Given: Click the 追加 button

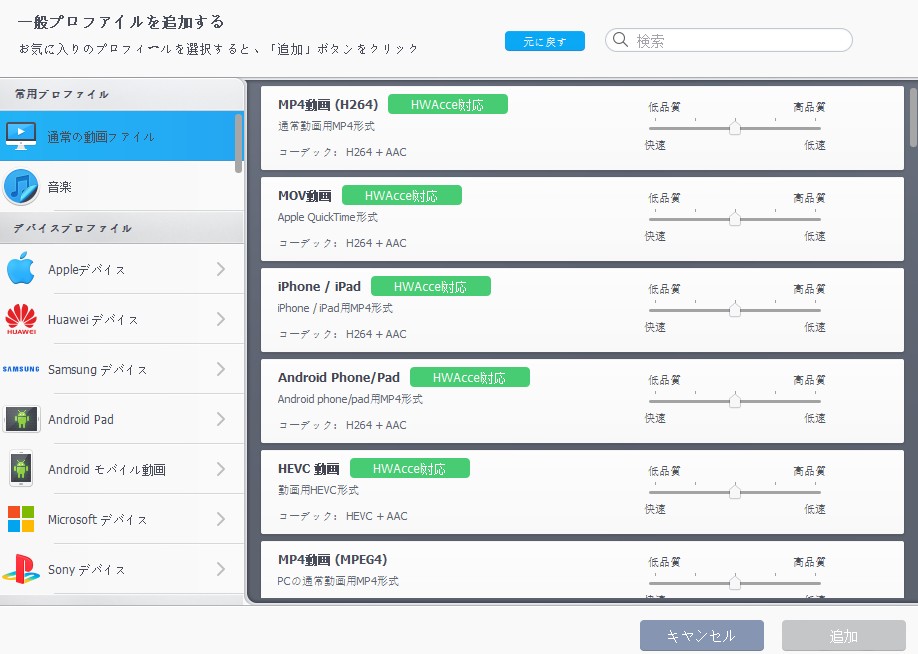Looking at the screenshot, I should [x=844, y=635].
